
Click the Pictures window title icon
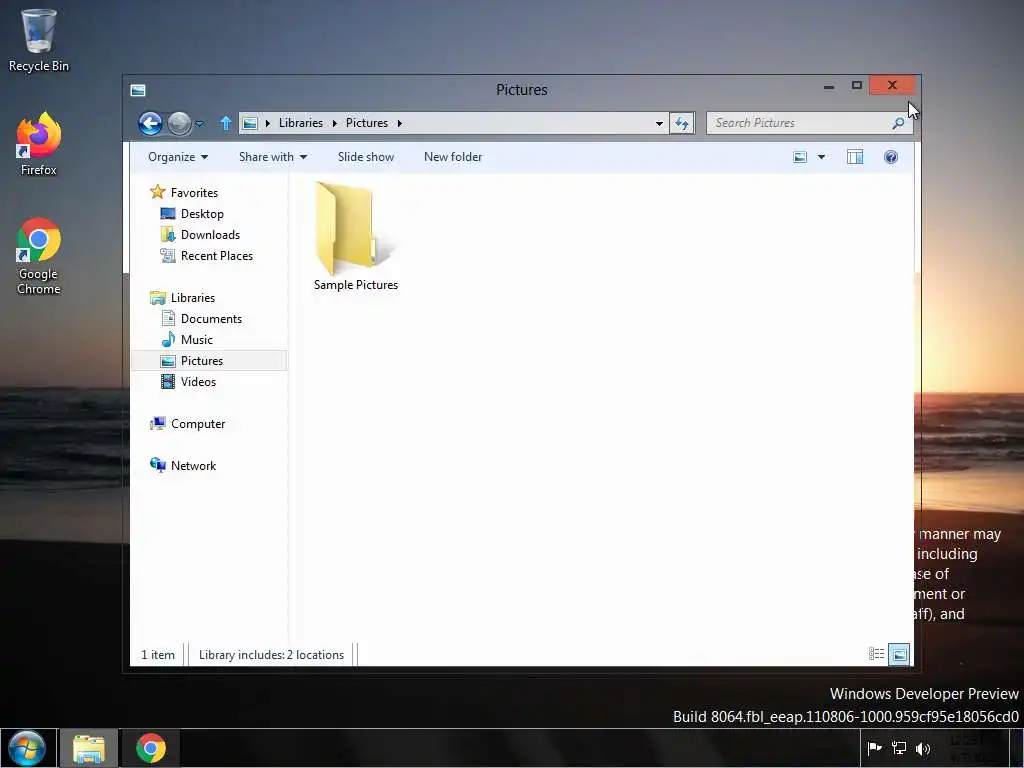pyautogui.click(x=138, y=90)
